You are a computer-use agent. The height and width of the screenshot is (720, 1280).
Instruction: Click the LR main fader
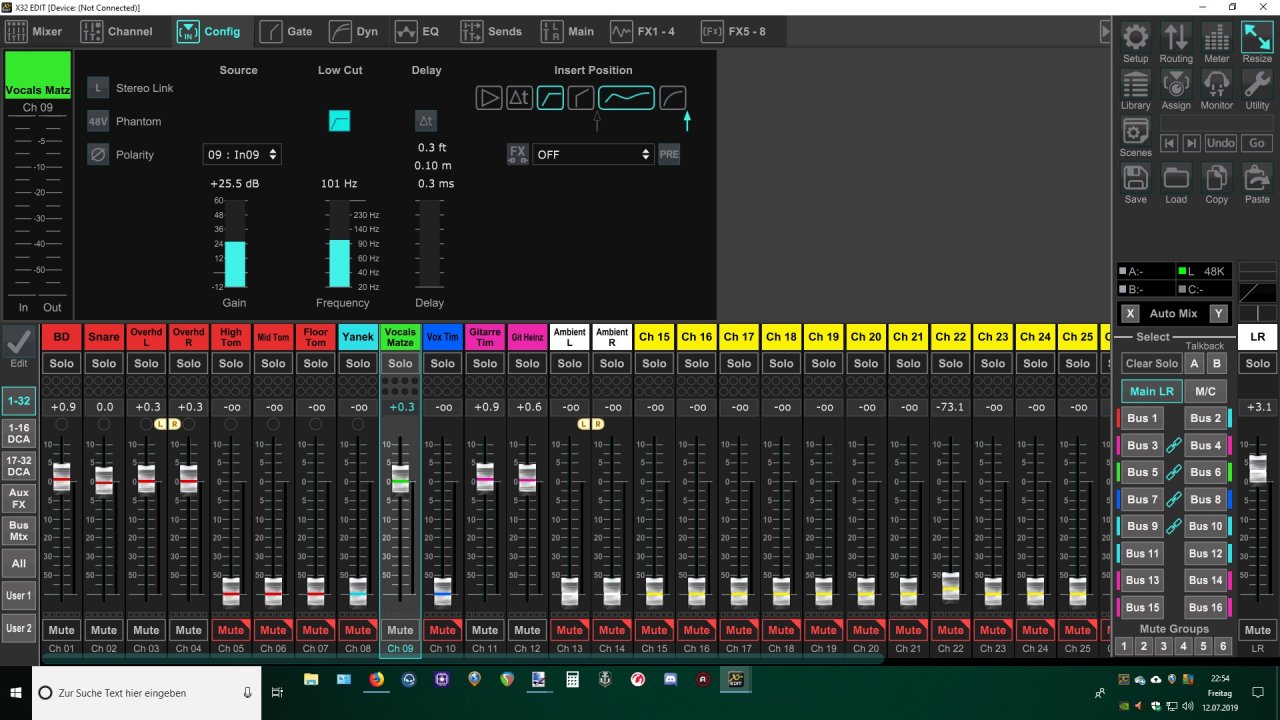1257,470
